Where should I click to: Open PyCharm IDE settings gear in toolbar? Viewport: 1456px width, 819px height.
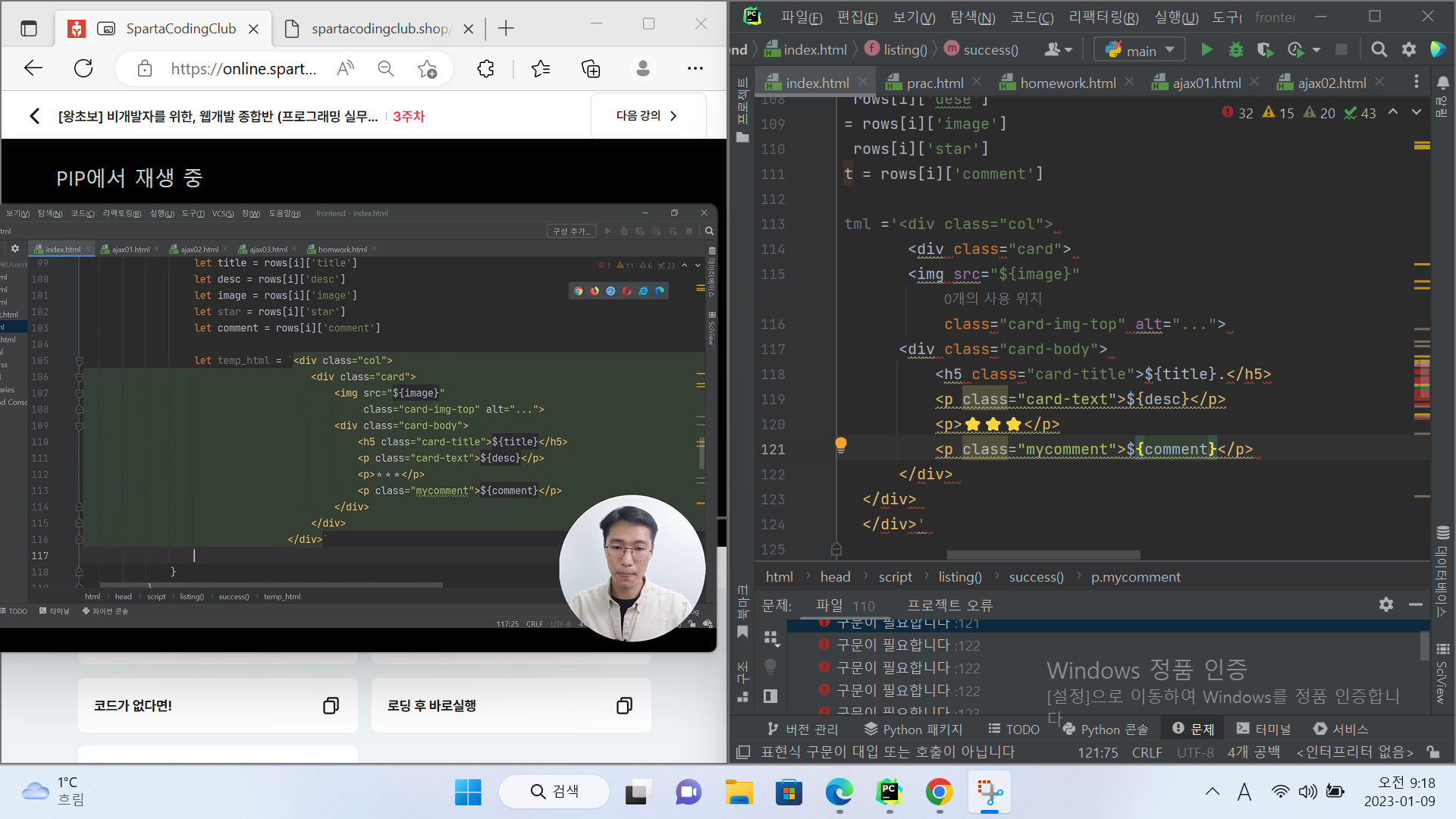1409,50
